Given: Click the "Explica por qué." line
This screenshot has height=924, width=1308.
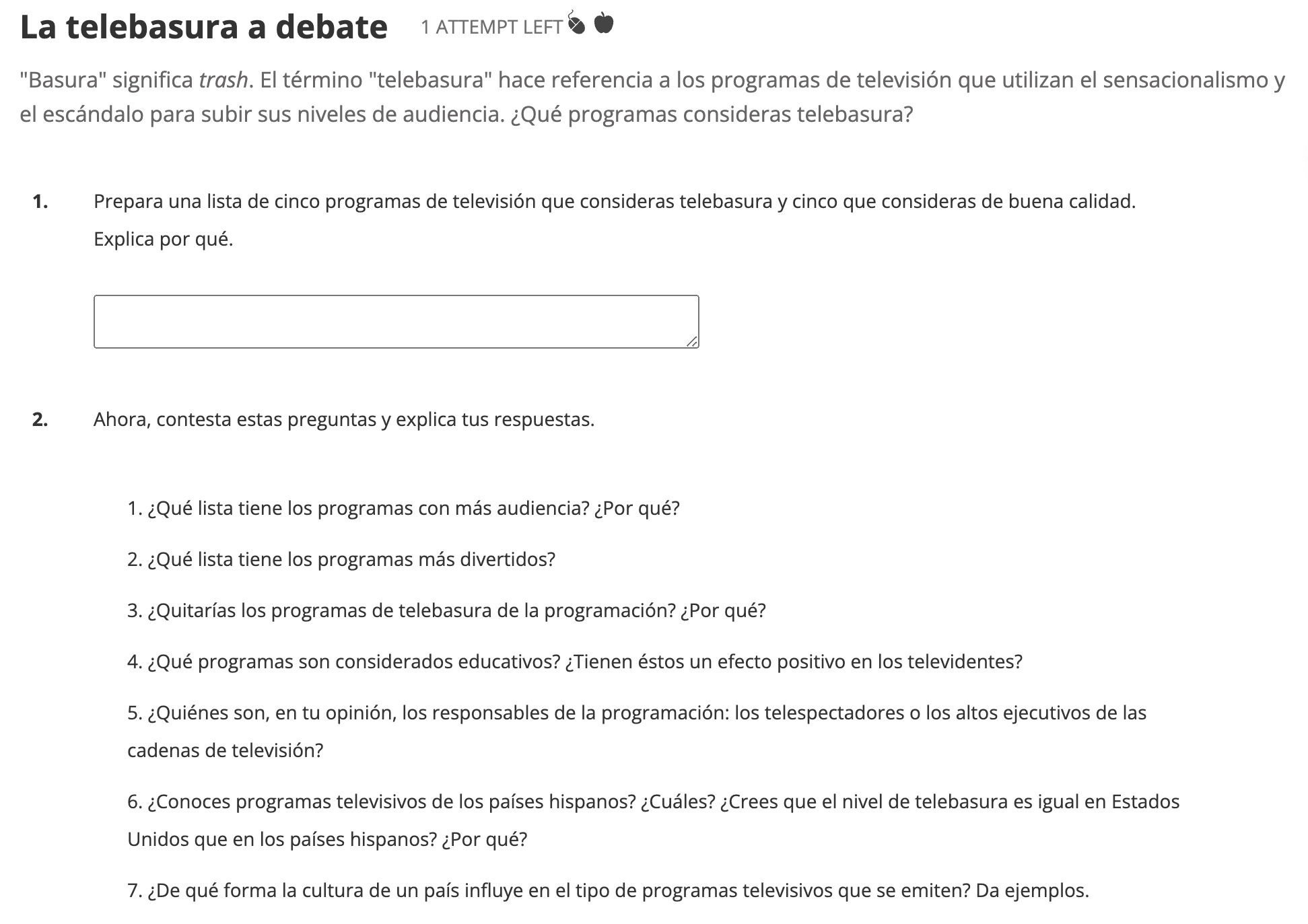Looking at the screenshot, I should 164,239.
